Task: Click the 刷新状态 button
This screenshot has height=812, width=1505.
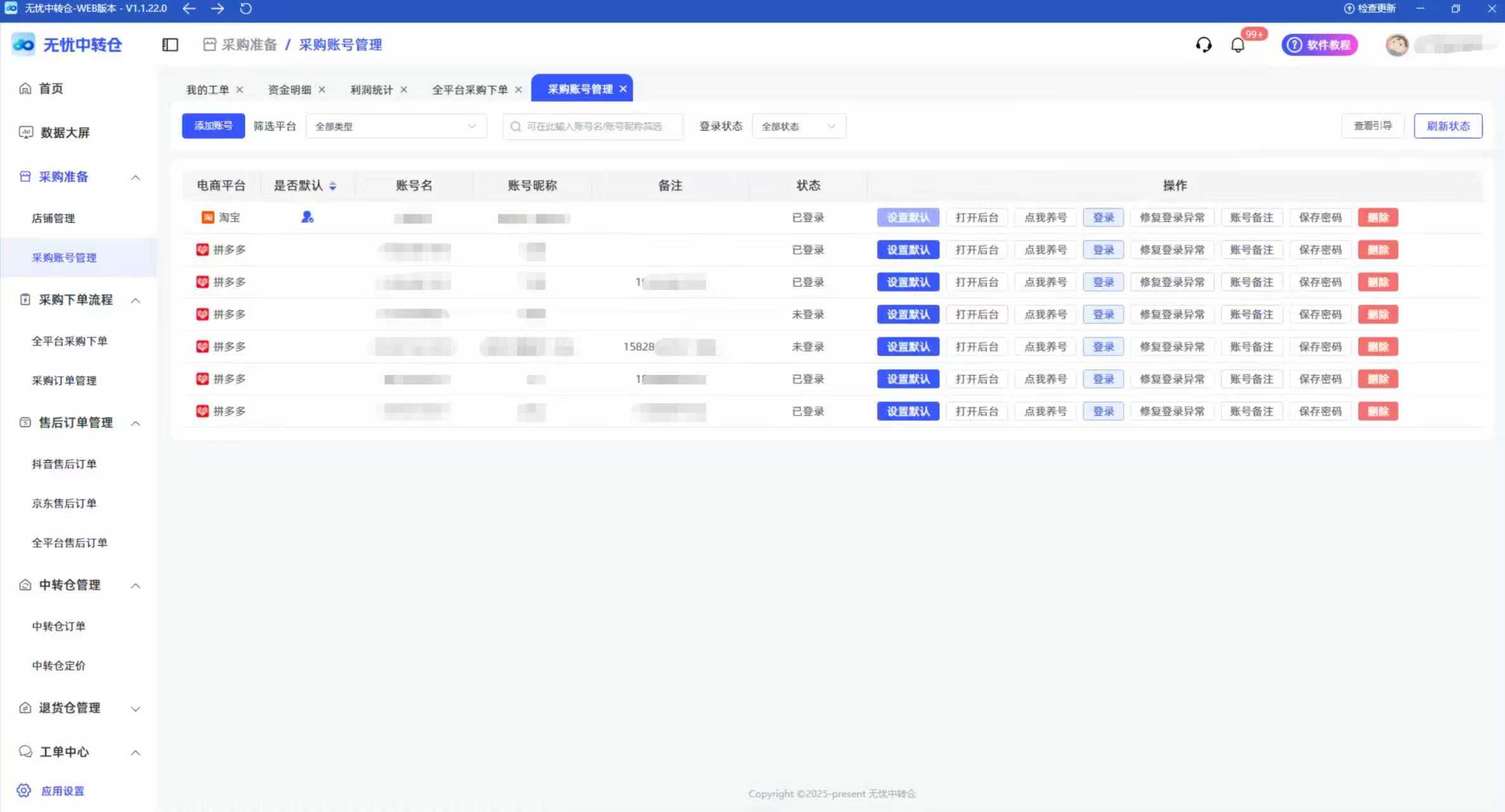Action: click(1447, 126)
